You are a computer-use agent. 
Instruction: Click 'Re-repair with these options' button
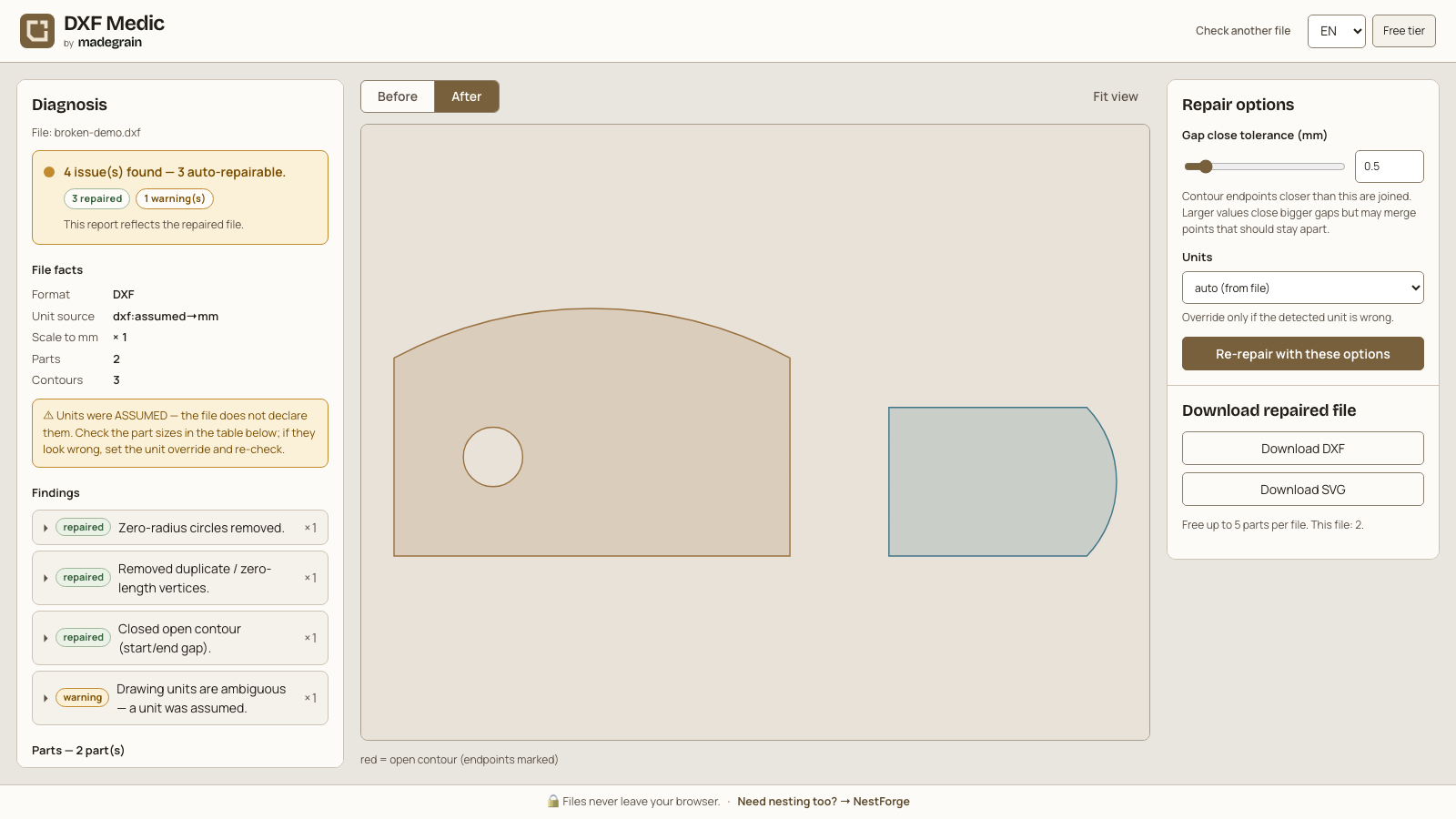coord(1303,354)
